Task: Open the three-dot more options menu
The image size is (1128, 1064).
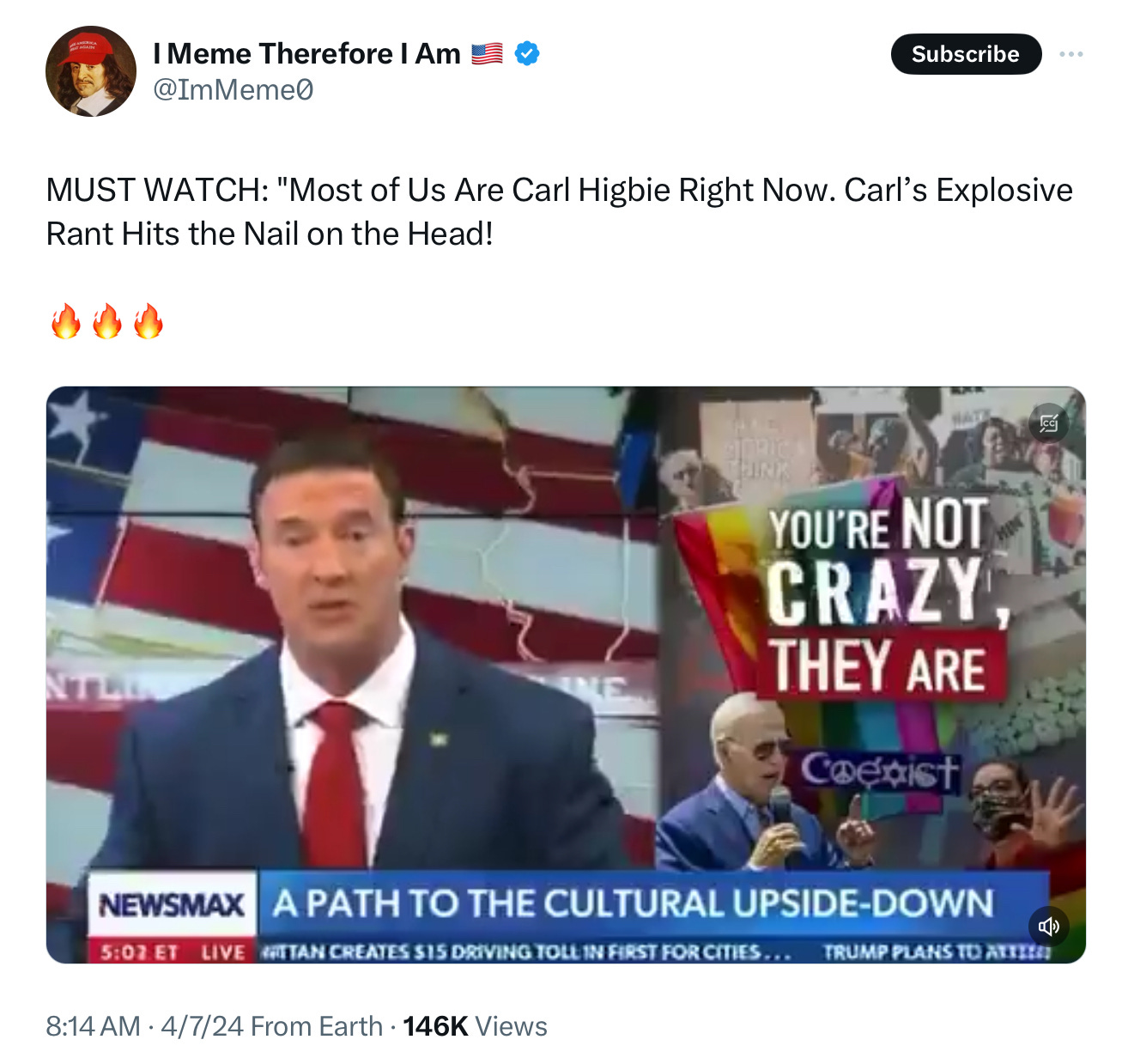Action: (x=1070, y=54)
